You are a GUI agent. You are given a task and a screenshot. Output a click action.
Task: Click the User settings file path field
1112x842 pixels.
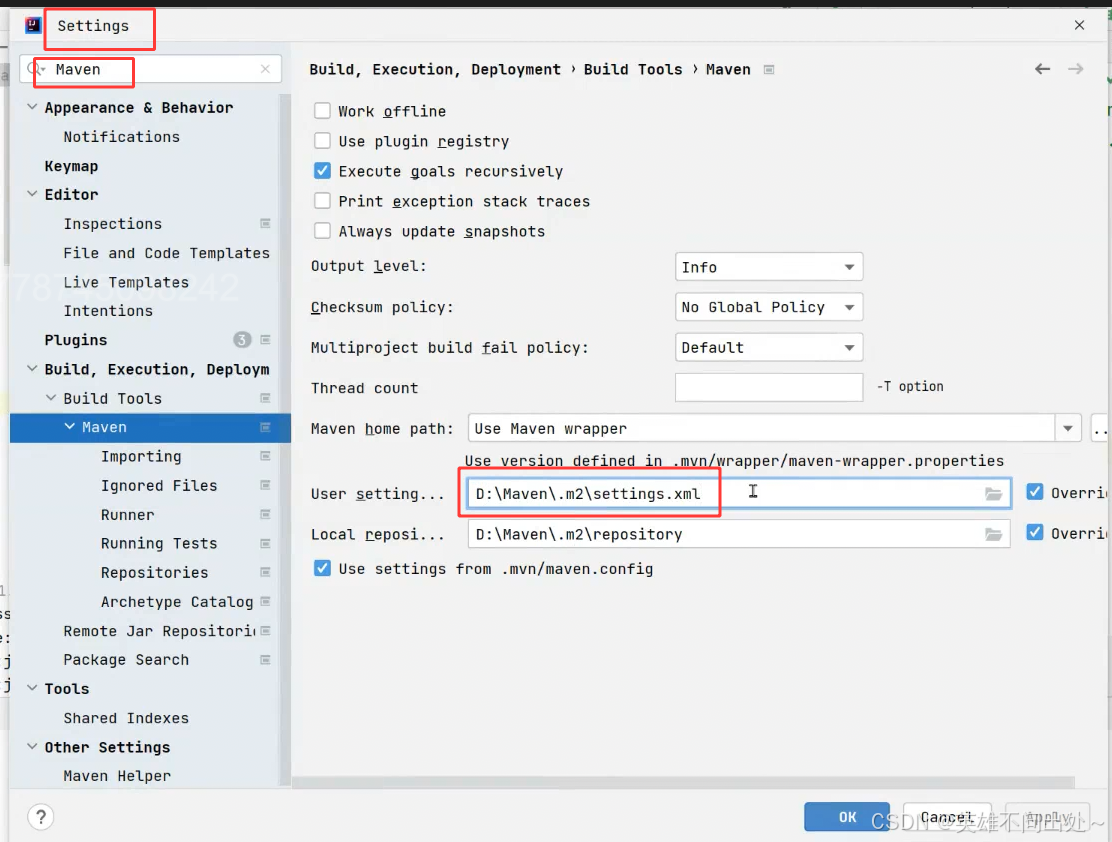739,494
